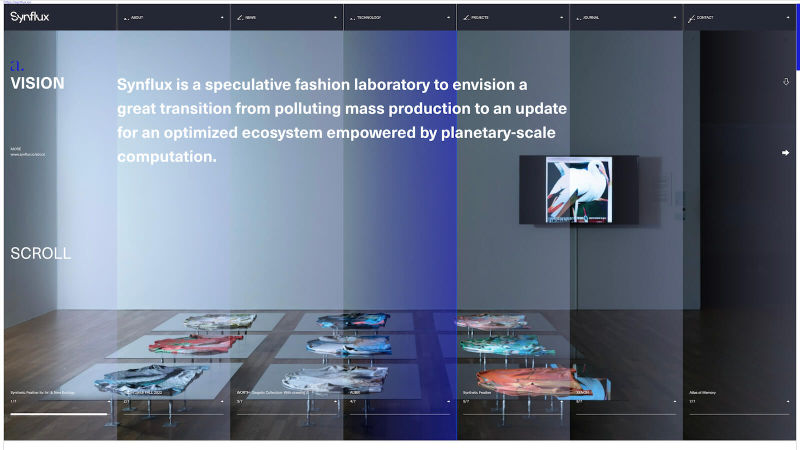Select slide 5/7 Synthetic Feather title
This screenshot has width=800, height=450.
click(x=477, y=392)
